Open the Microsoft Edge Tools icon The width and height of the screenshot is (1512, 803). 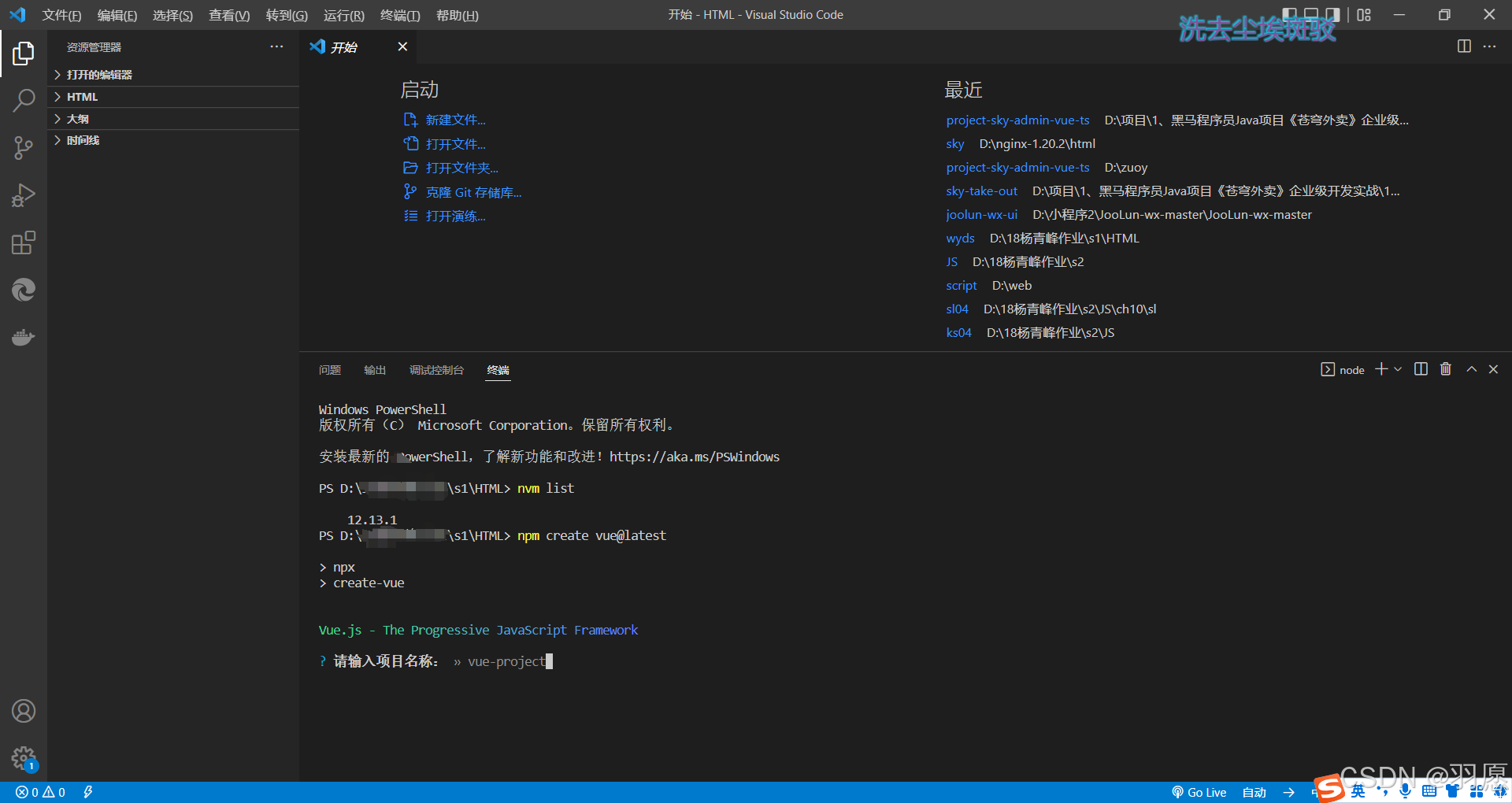point(24,290)
